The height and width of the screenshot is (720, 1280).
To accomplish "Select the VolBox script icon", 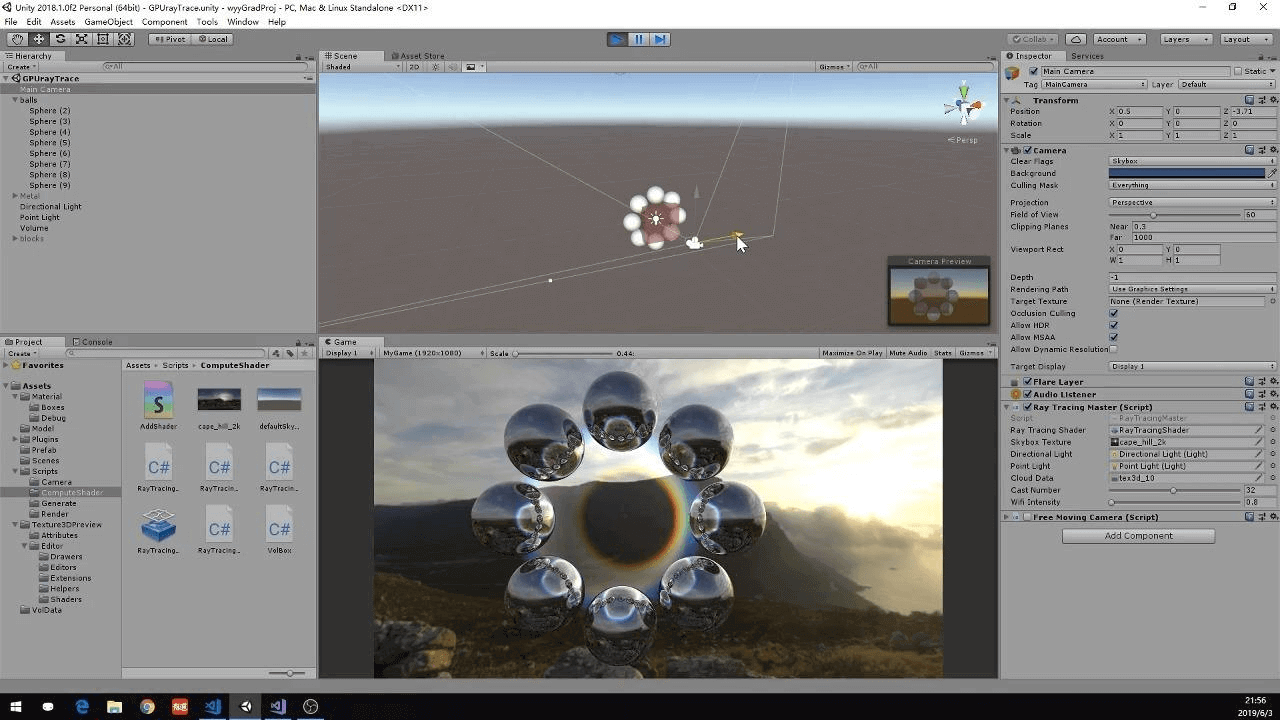I will [279, 524].
